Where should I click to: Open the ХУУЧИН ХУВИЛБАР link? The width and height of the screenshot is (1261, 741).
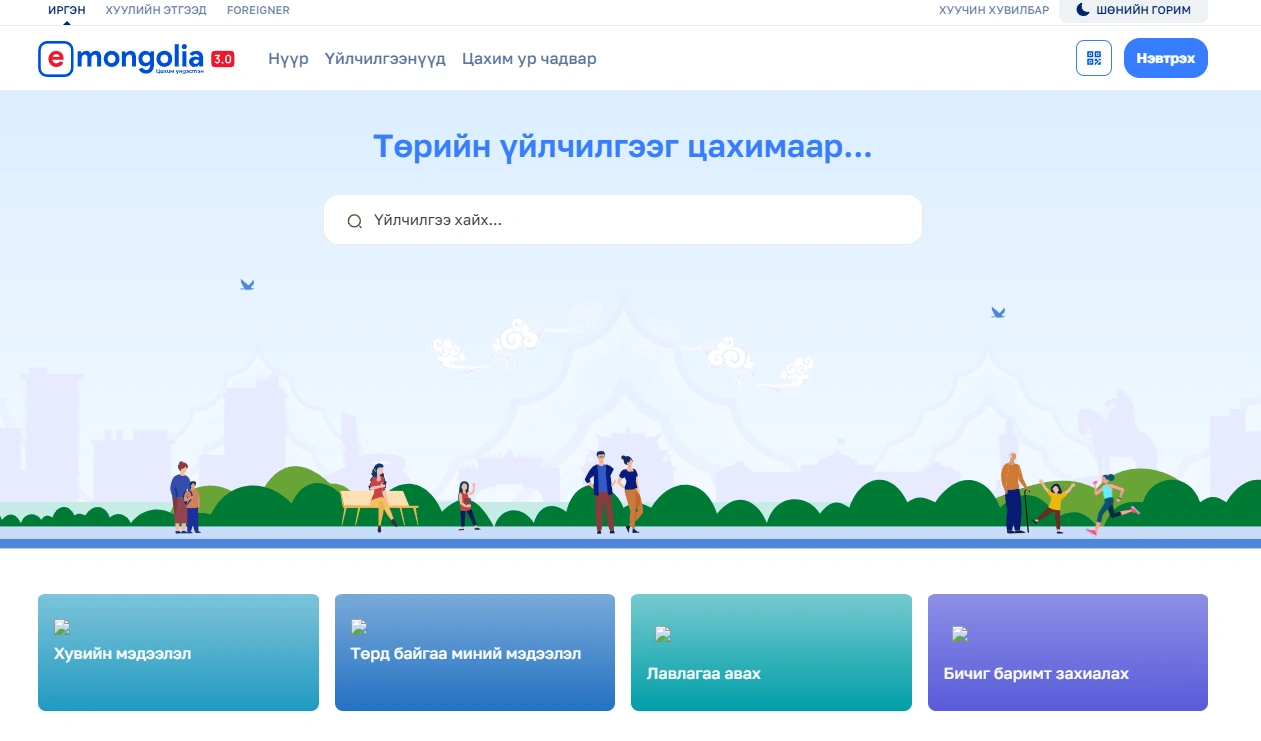[994, 10]
